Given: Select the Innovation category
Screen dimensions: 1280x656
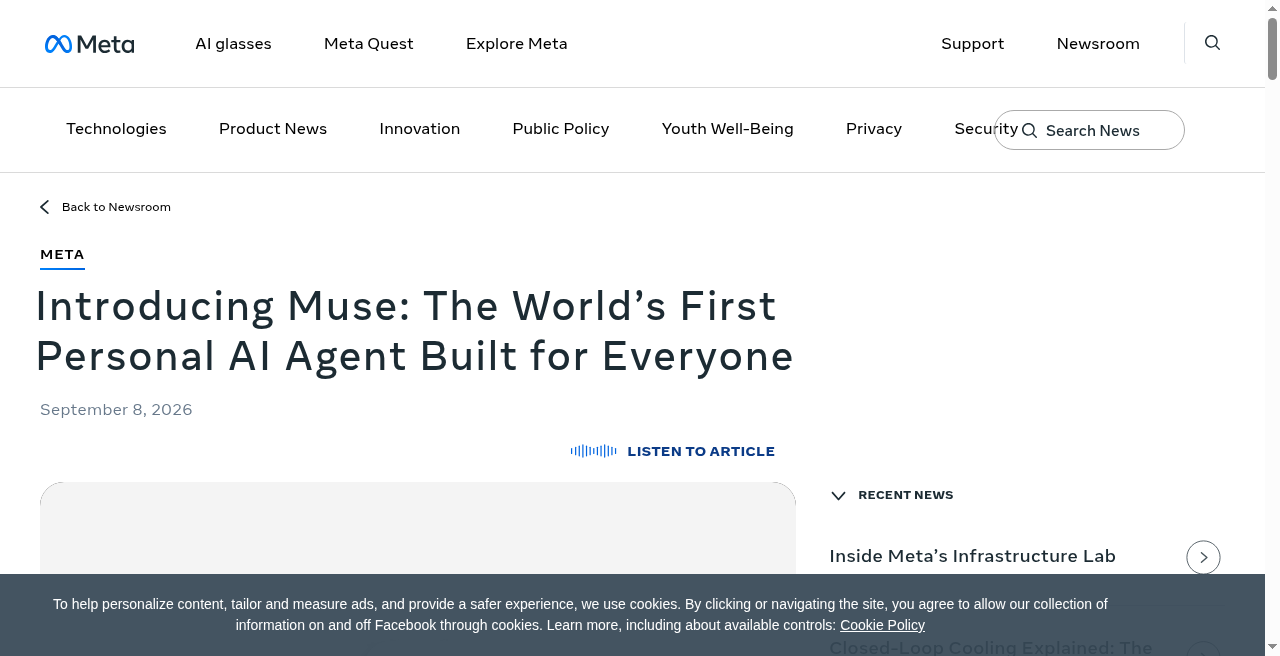Looking at the screenshot, I should click(420, 129).
